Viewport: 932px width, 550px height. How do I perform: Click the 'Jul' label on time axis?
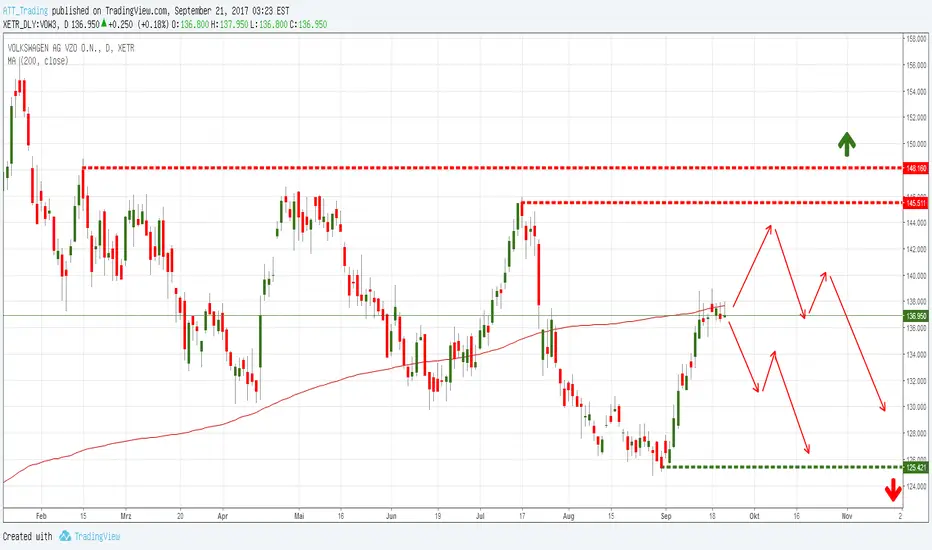point(480,516)
